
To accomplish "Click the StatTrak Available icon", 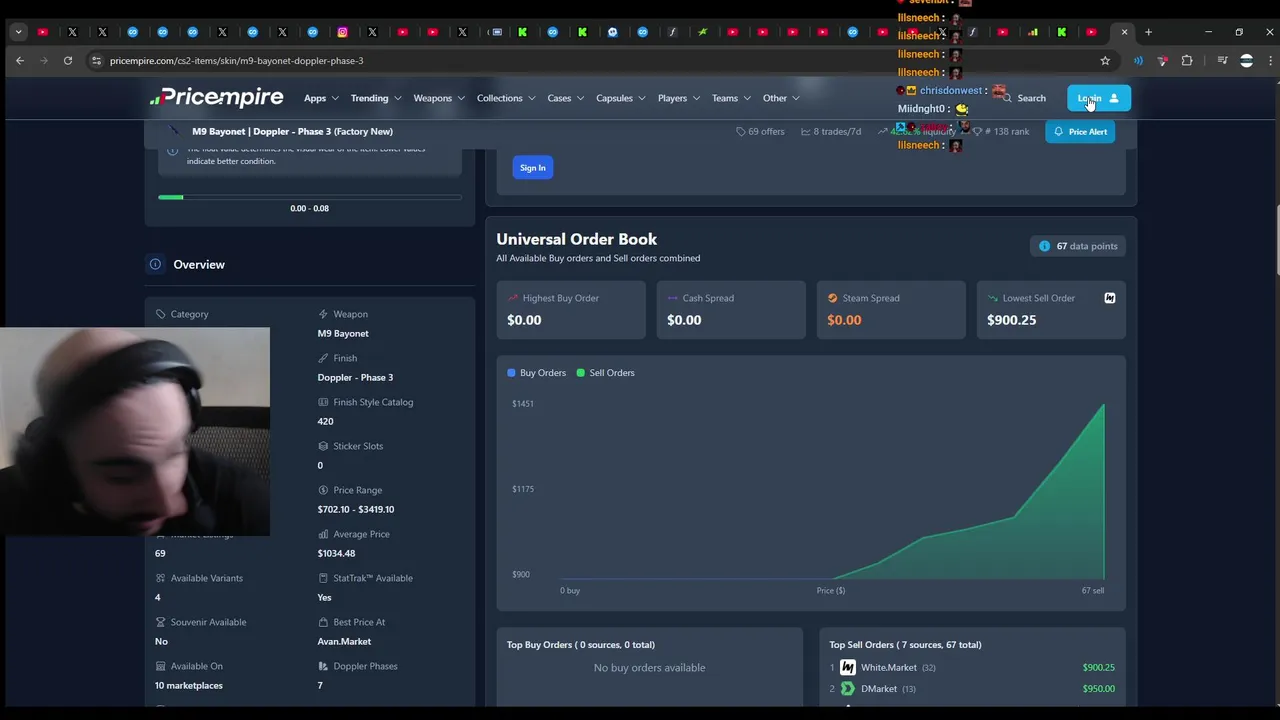I will (323, 578).
